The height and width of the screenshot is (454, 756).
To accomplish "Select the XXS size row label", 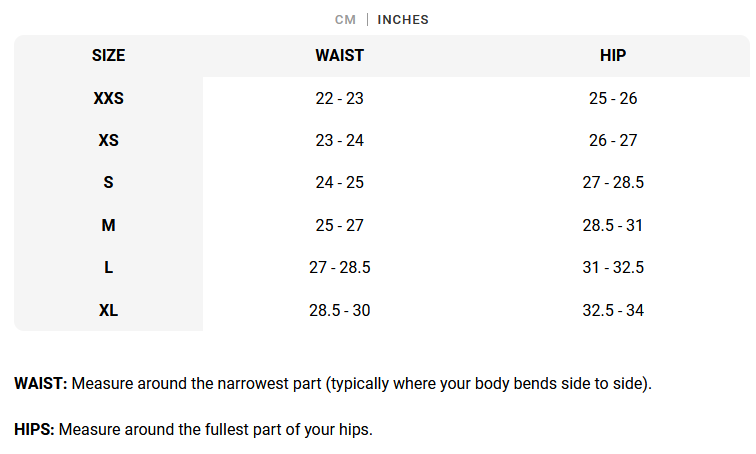I will pyautogui.click(x=108, y=99).
